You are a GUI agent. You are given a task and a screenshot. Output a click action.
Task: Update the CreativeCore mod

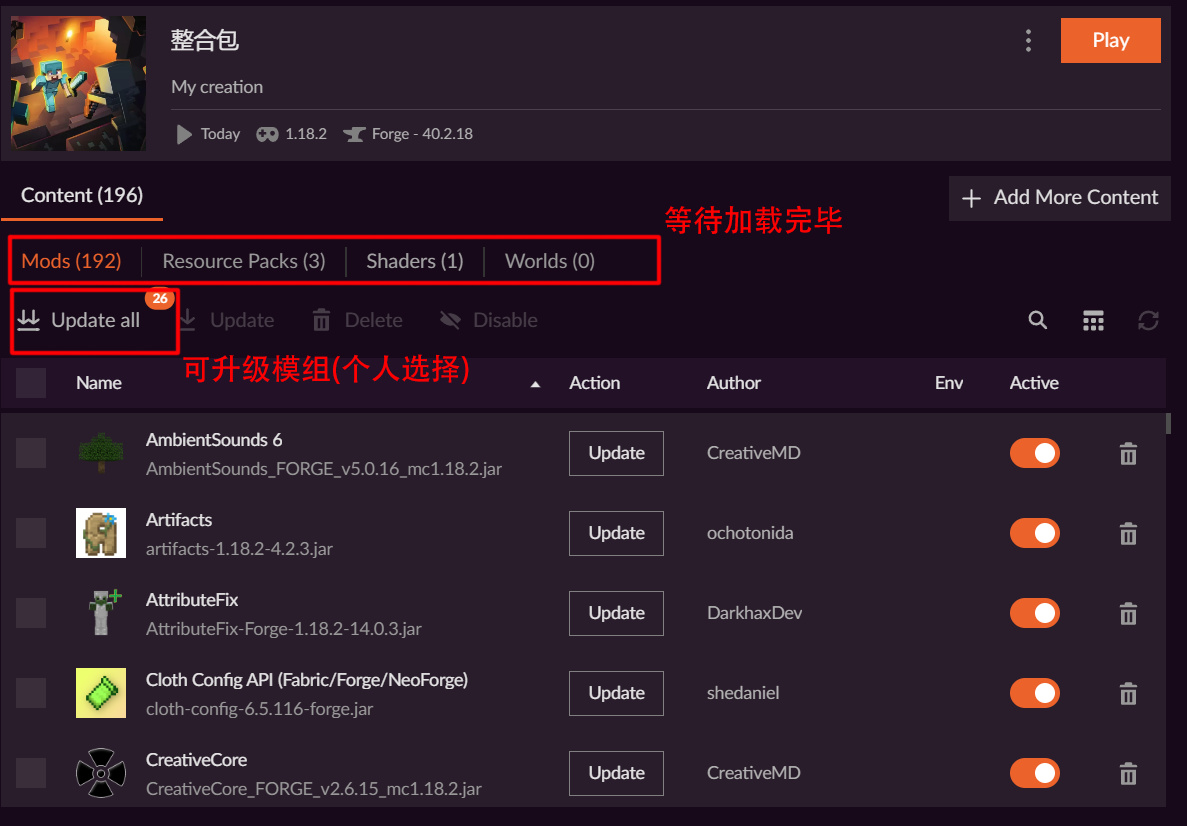616,774
